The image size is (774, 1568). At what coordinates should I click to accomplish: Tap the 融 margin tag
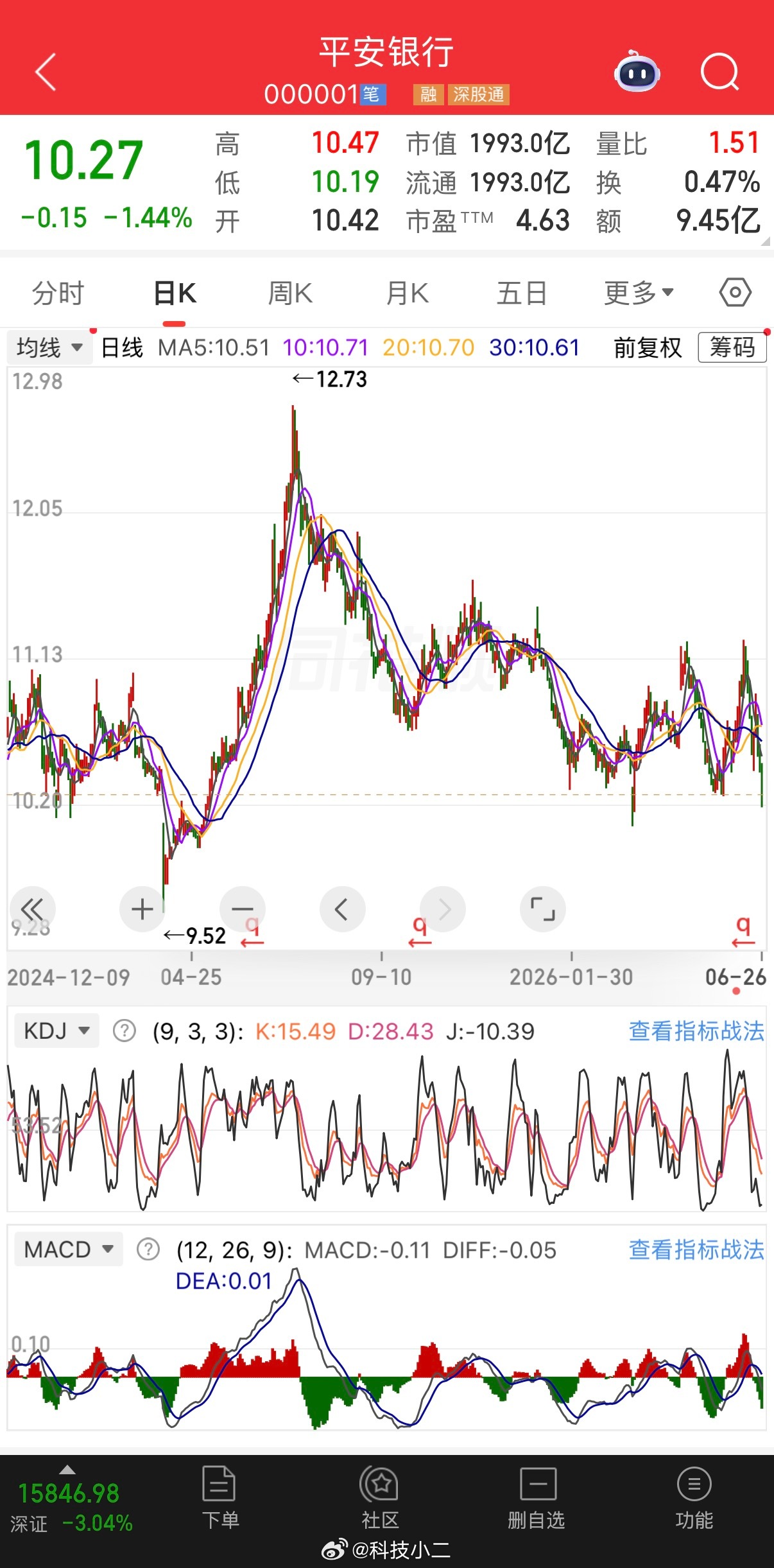[x=428, y=95]
